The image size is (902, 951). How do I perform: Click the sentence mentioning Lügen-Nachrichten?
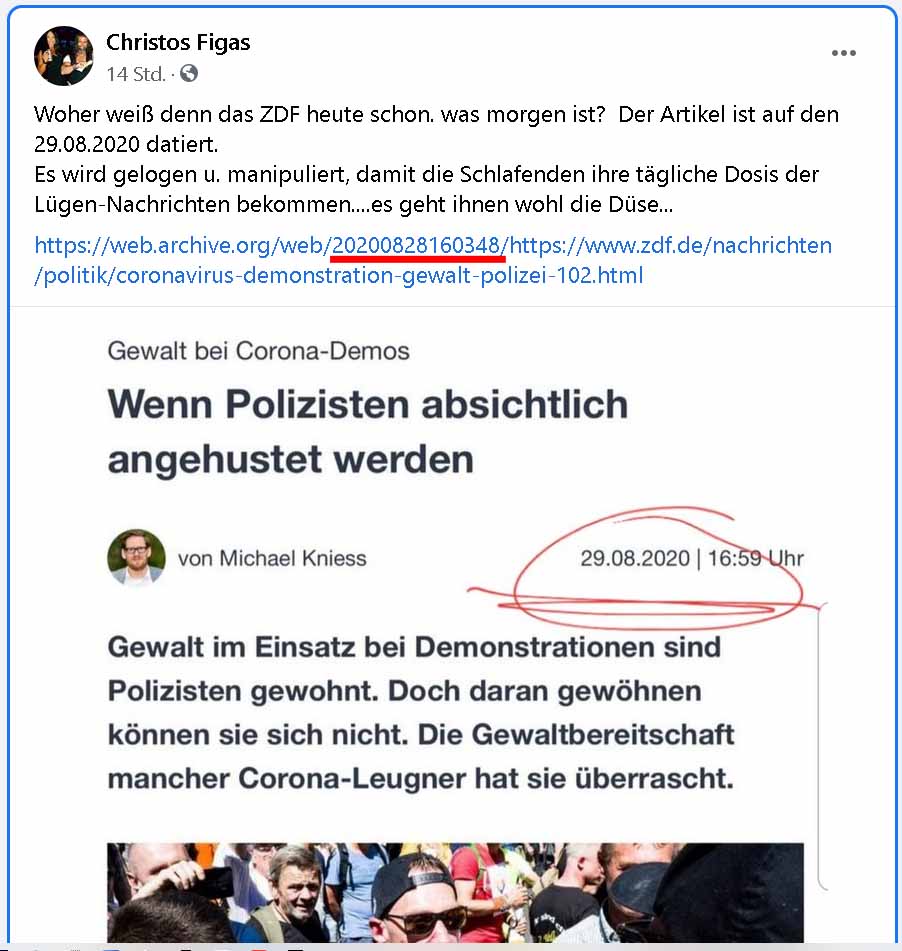click(x=426, y=189)
